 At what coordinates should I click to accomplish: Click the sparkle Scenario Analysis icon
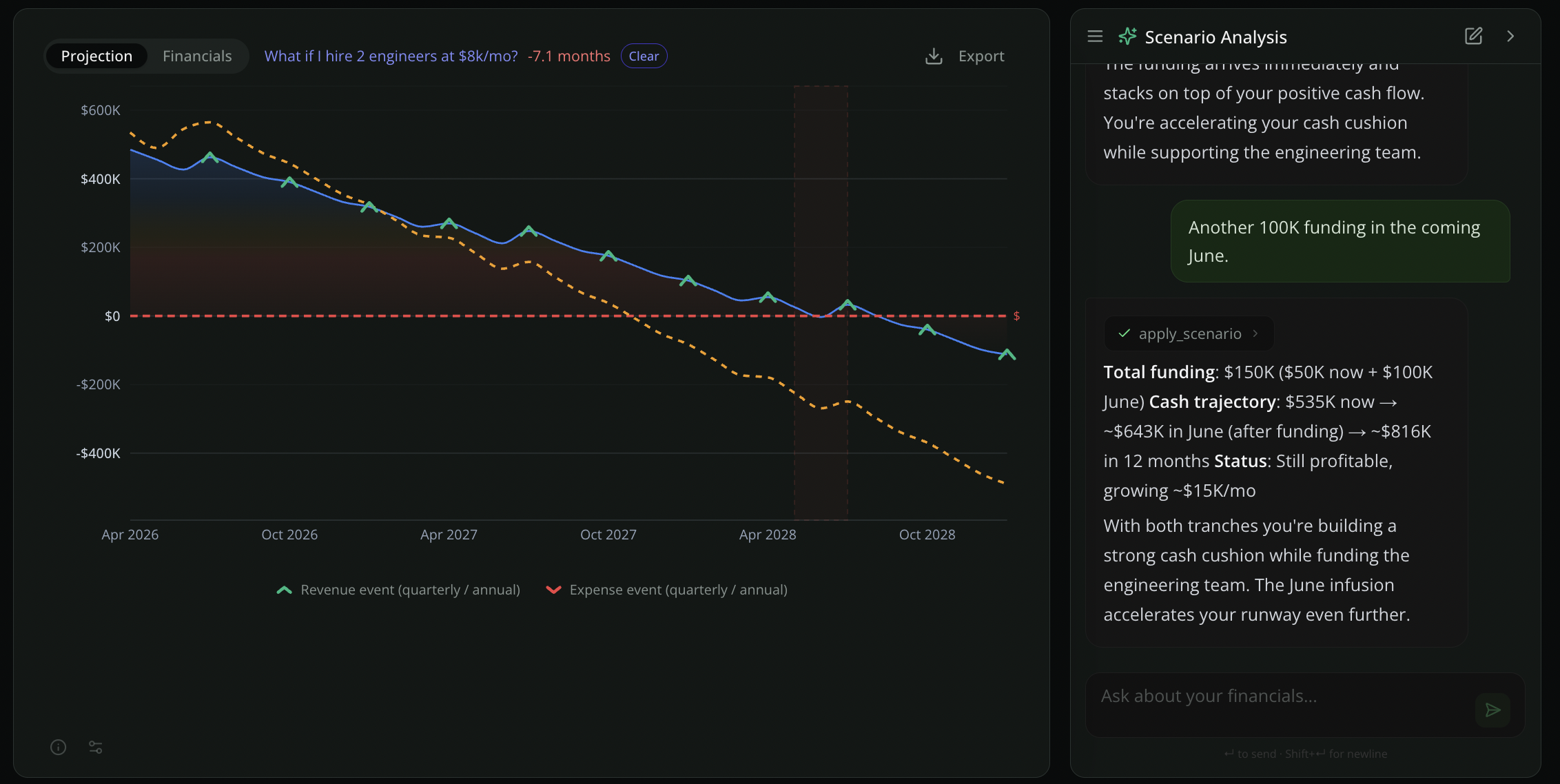[1127, 37]
